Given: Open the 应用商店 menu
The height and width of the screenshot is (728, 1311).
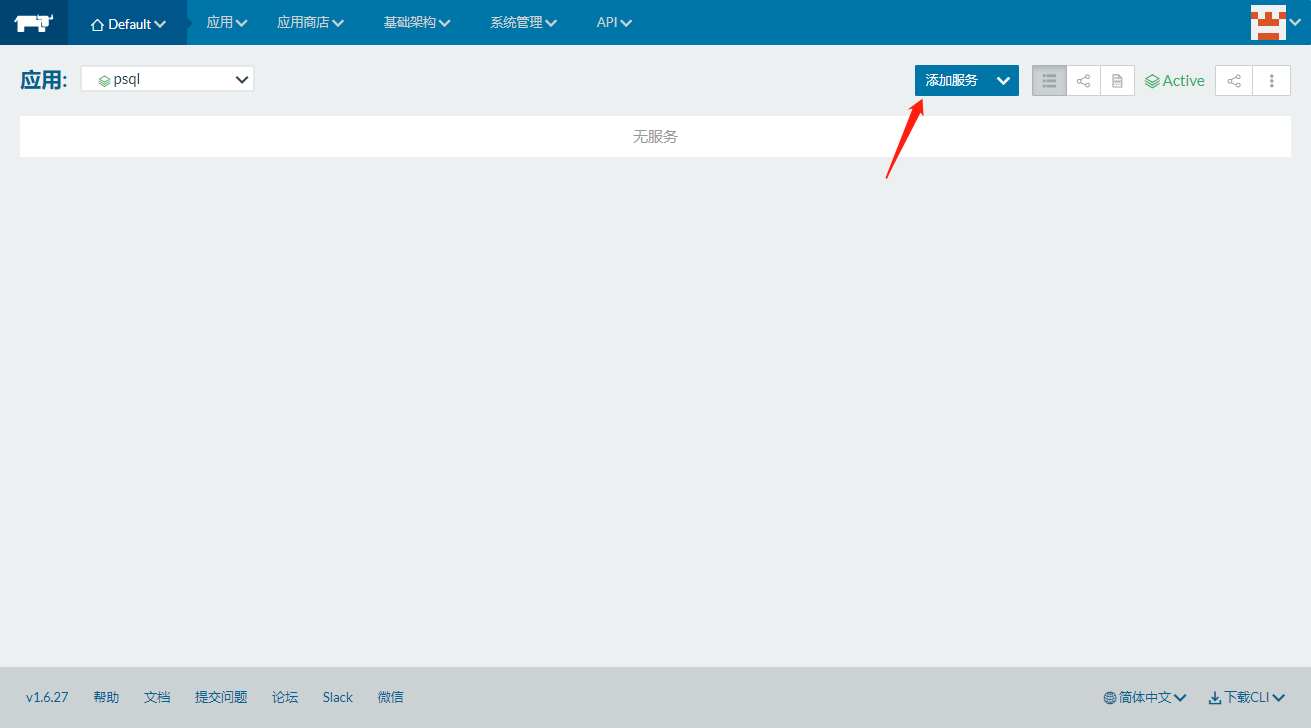Looking at the screenshot, I should tap(311, 22).
